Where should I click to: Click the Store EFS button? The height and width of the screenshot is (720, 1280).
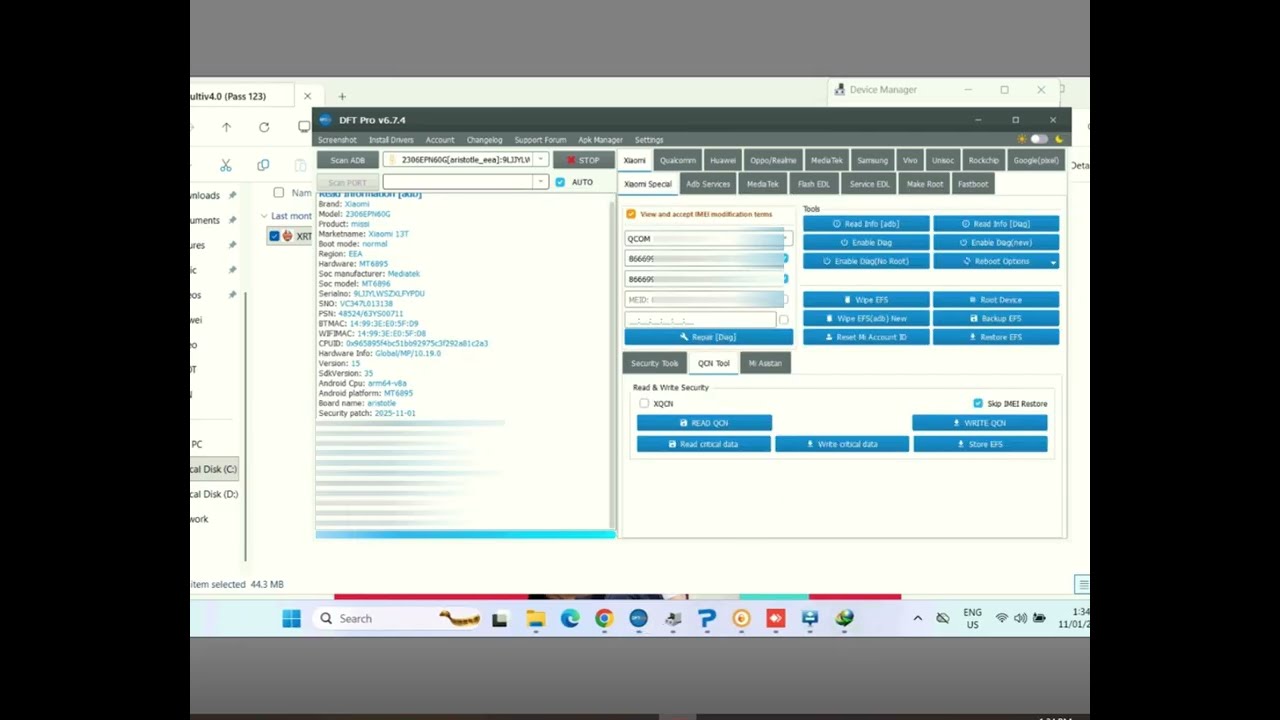pos(980,444)
